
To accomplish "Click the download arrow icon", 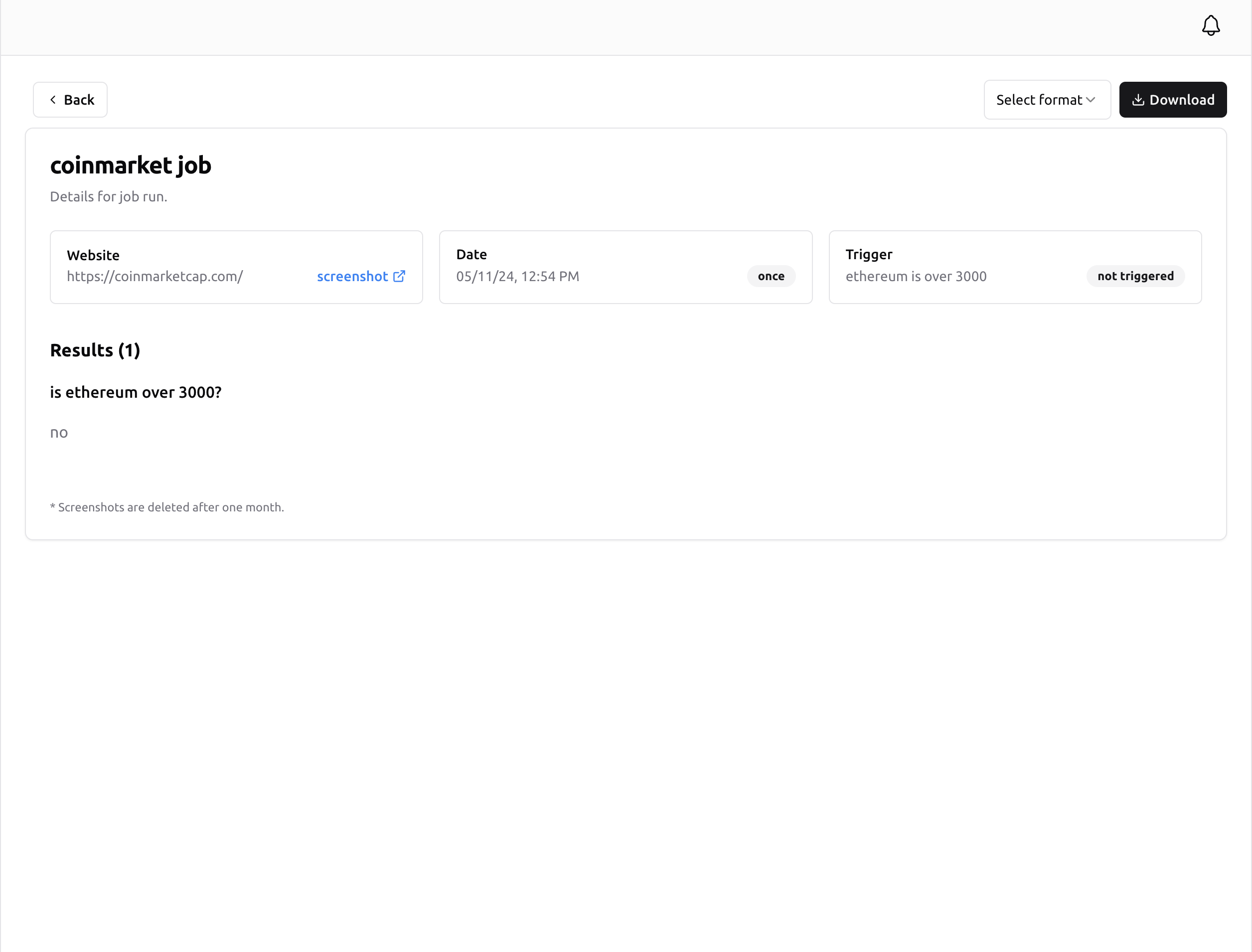I will point(1137,100).
